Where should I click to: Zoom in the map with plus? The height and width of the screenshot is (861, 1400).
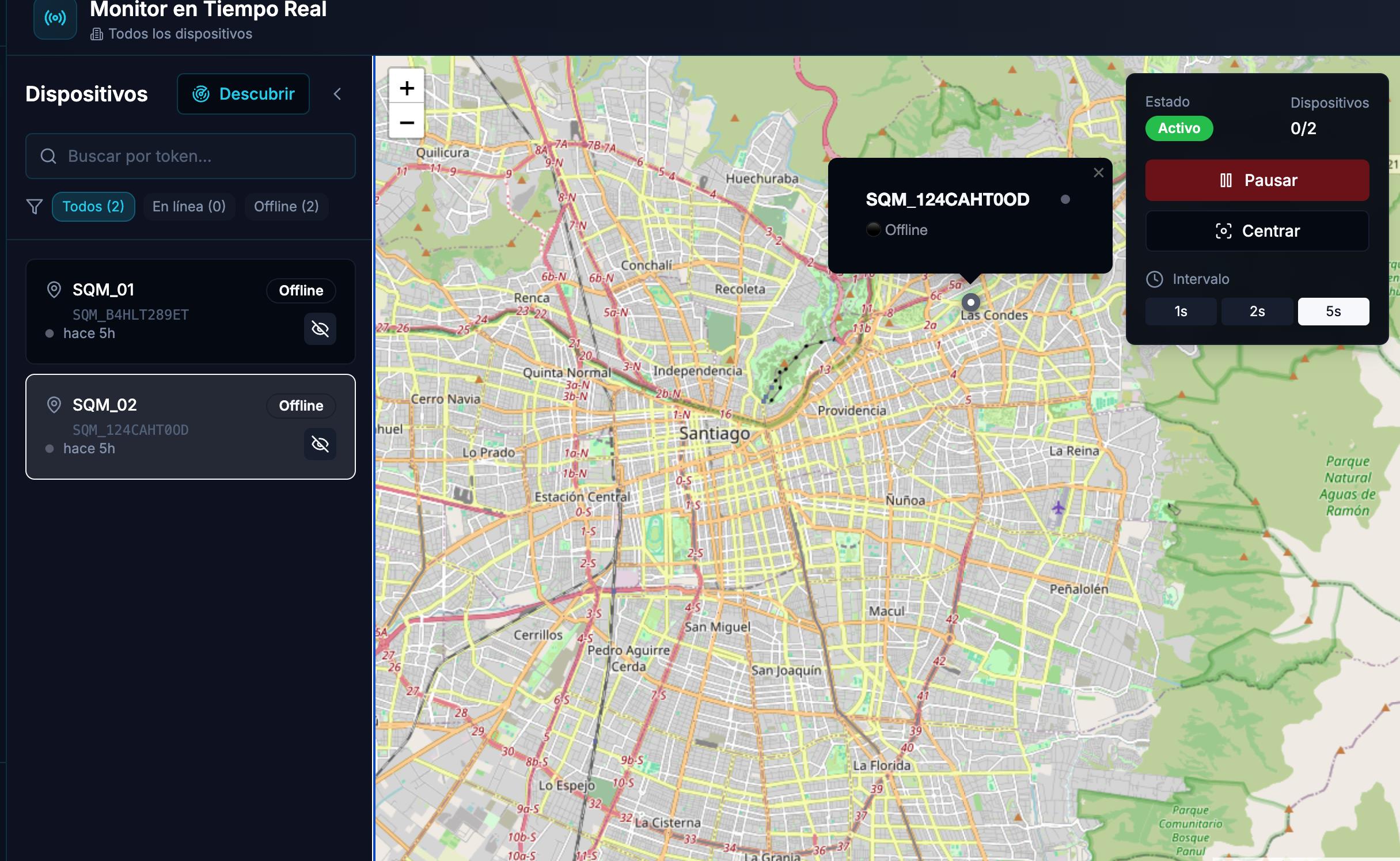tap(407, 88)
